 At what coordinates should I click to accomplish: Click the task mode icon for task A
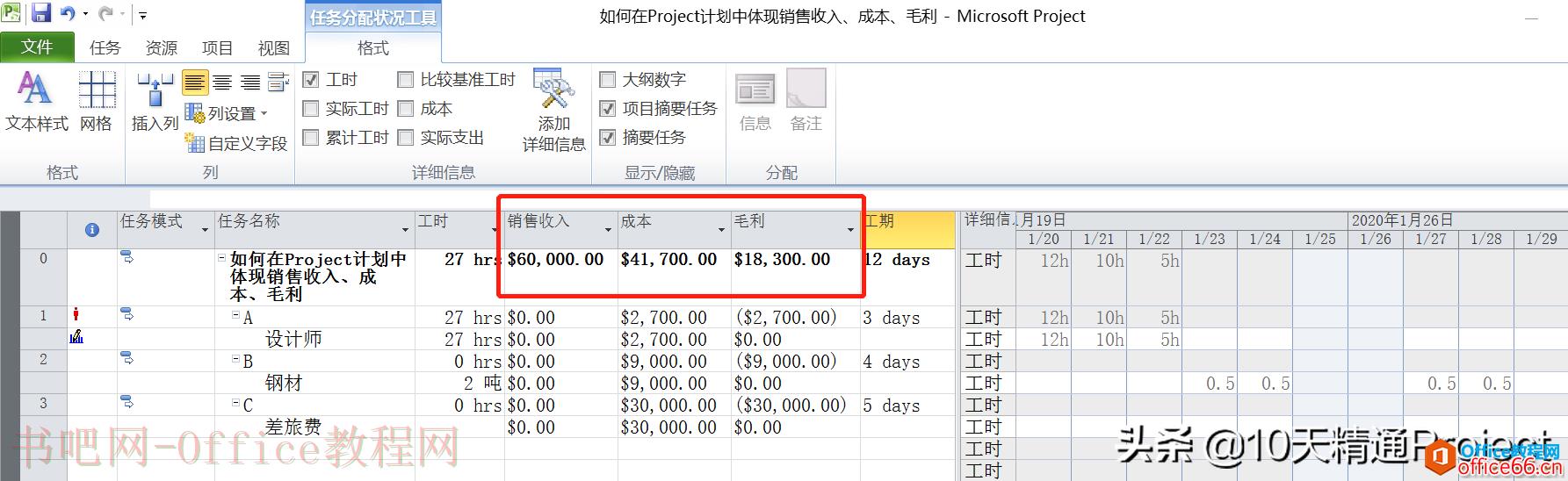tap(127, 314)
